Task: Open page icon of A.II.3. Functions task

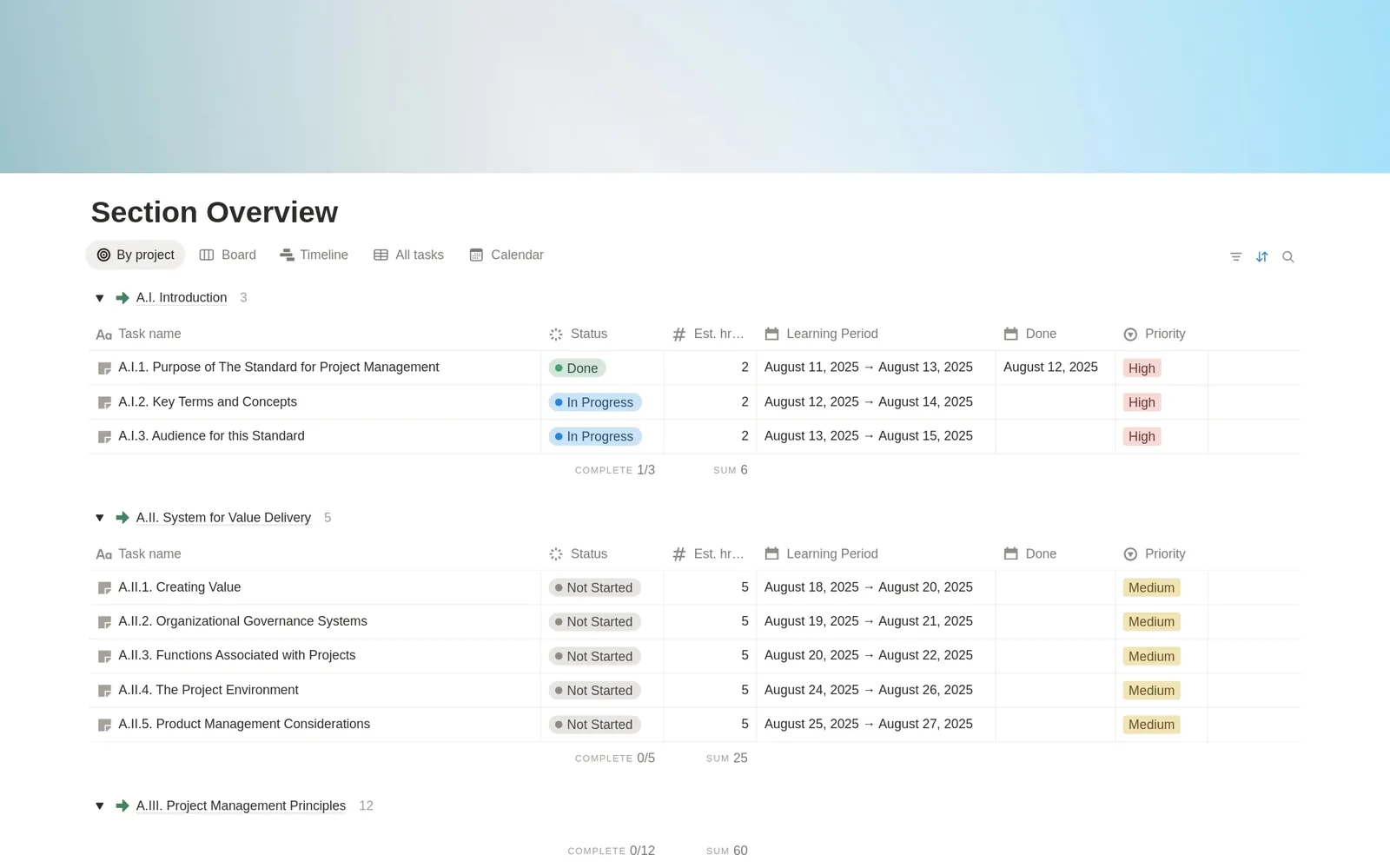Action: pos(104,656)
